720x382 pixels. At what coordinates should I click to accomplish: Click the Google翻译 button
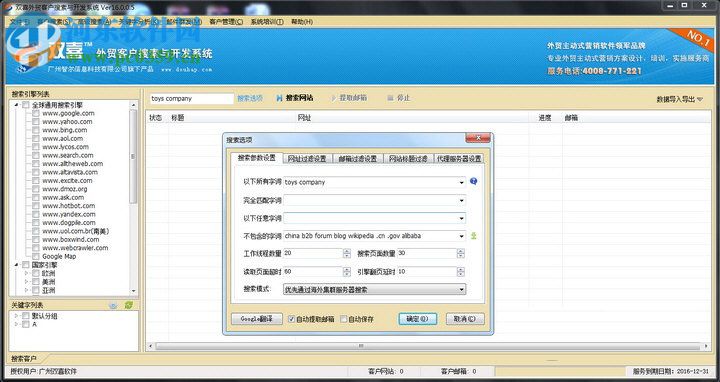click(257, 319)
